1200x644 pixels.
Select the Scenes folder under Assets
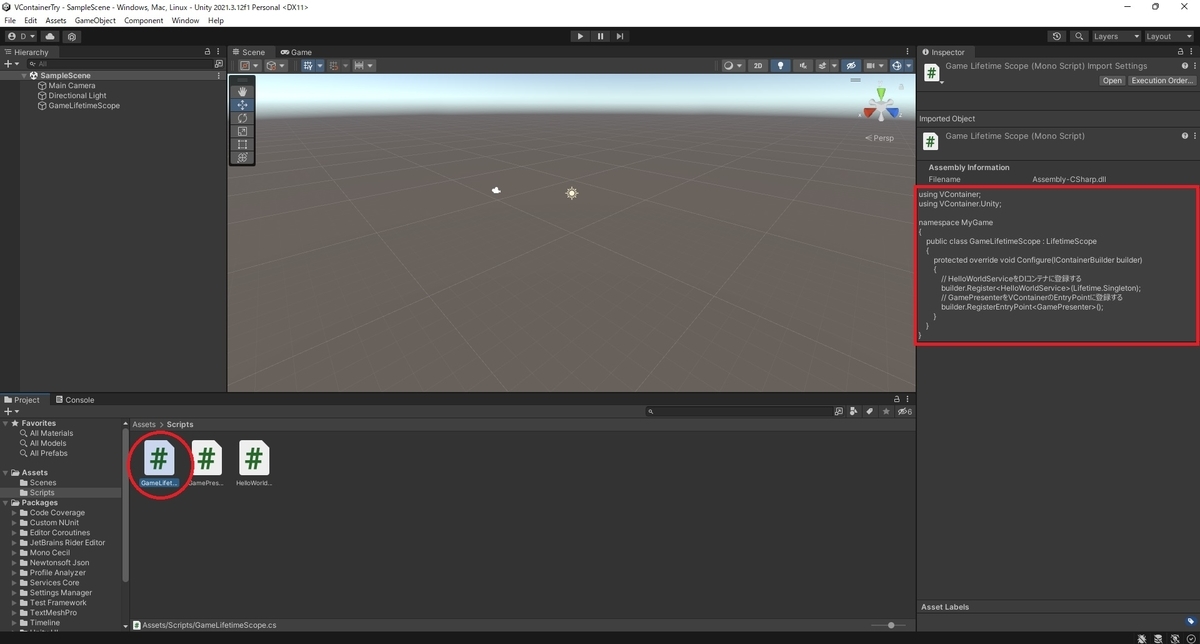pos(43,483)
